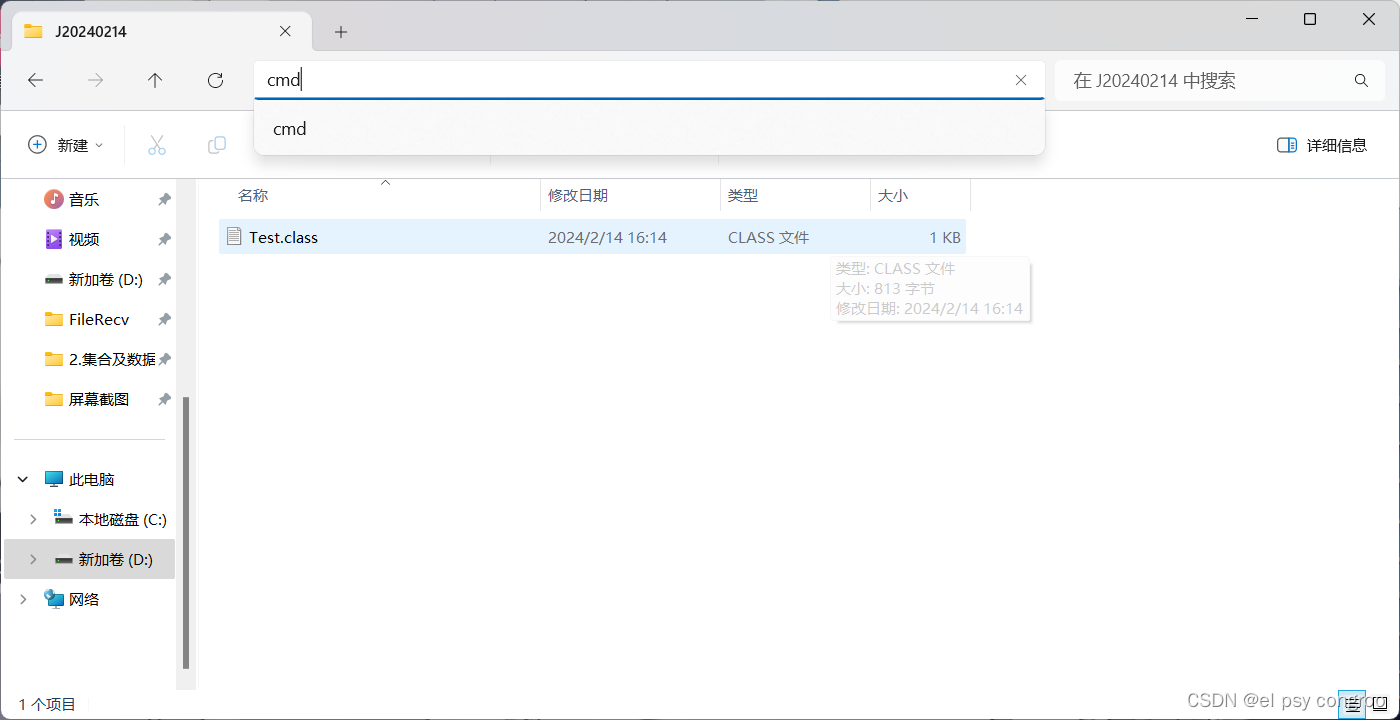
Task: Open a new tab with plus button
Action: [341, 32]
